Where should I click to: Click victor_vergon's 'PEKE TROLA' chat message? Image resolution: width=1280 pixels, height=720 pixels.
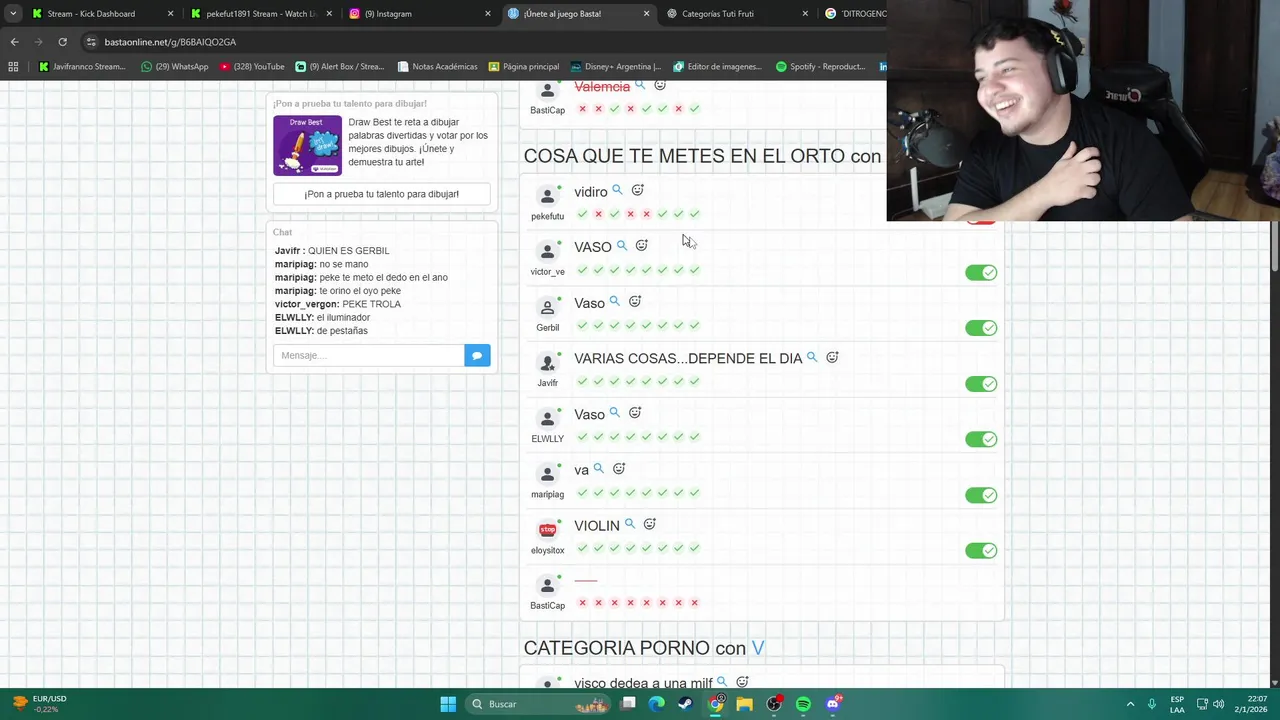tap(338, 304)
